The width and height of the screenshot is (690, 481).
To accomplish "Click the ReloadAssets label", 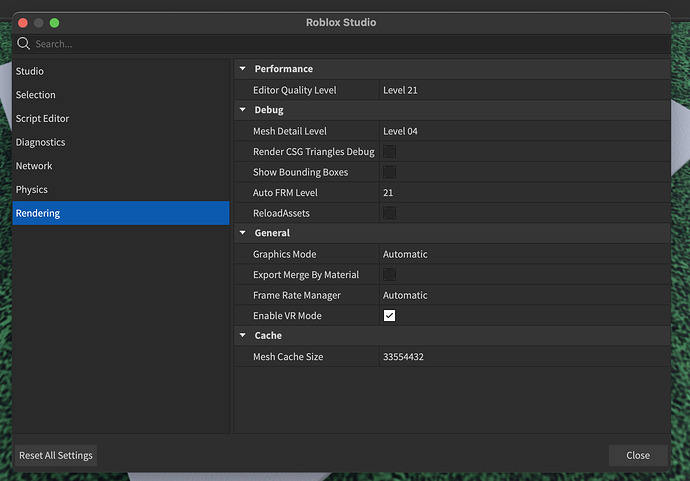I will pyautogui.click(x=281, y=213).
